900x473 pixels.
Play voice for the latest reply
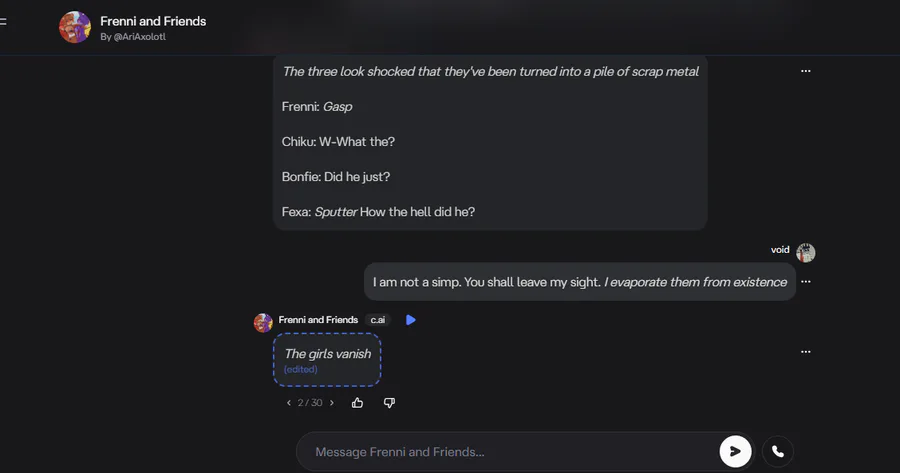[410, 320]
